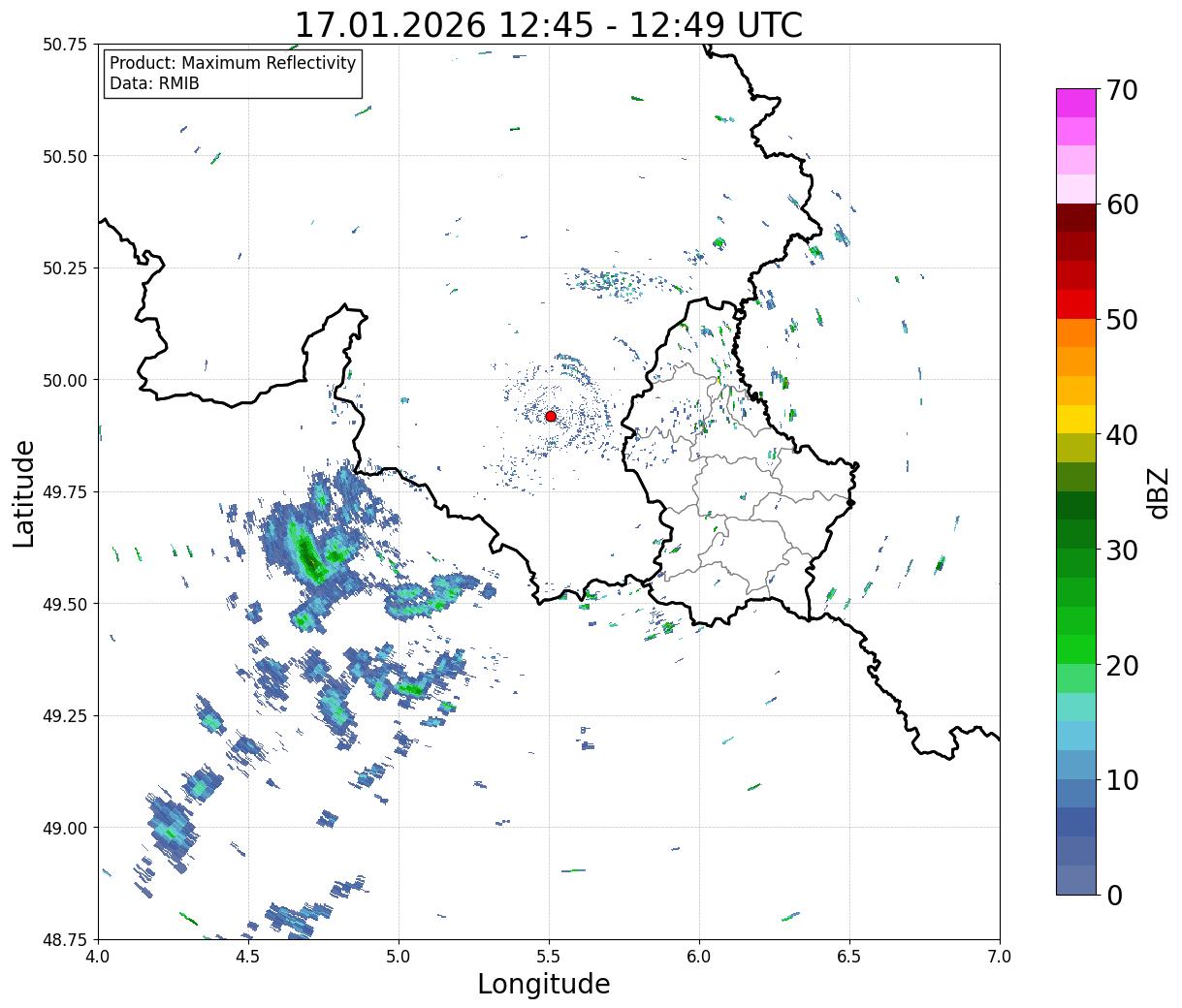Viewport: 1182px width, 1008px height.
Task: Click the Data: RMIB label
Action: point(154,83)
